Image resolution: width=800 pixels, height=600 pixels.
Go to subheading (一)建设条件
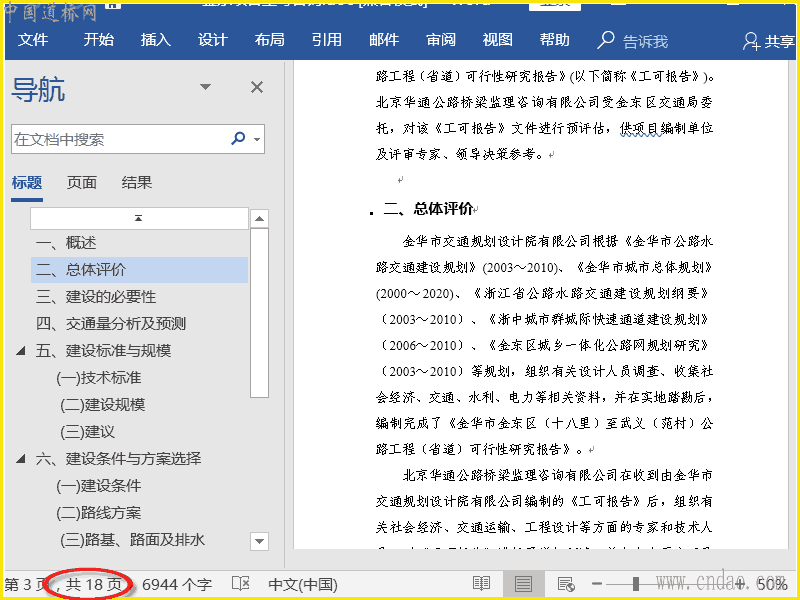[x=98, y=486]
